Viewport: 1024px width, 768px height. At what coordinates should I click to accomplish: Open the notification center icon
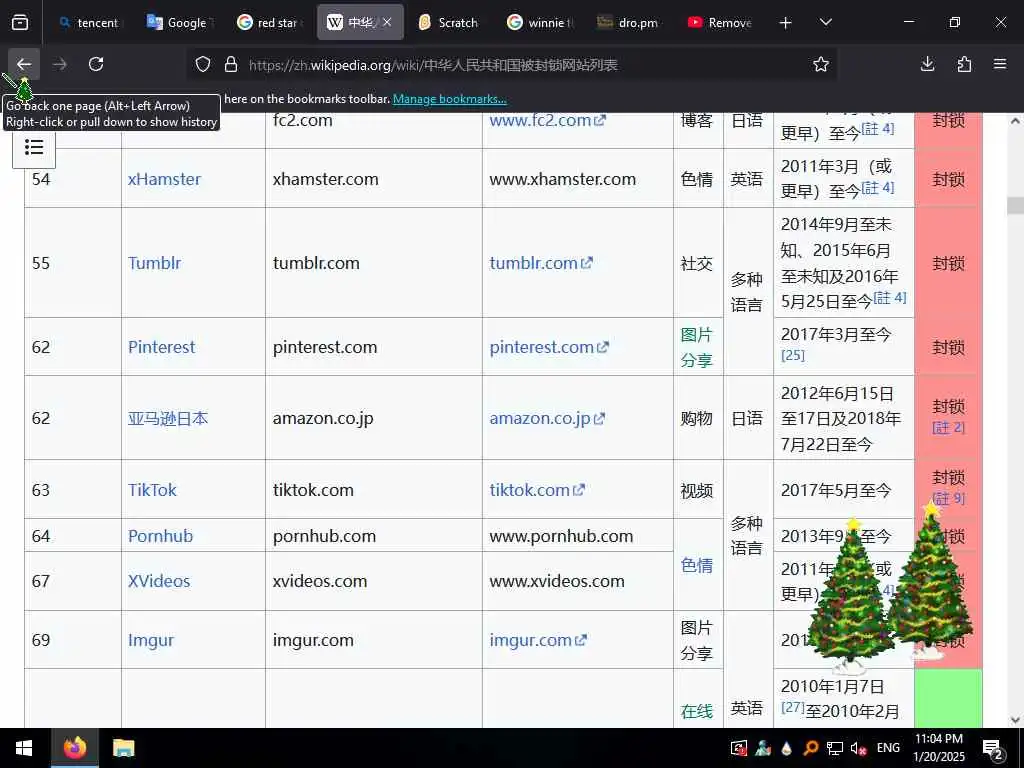(993, 749)
